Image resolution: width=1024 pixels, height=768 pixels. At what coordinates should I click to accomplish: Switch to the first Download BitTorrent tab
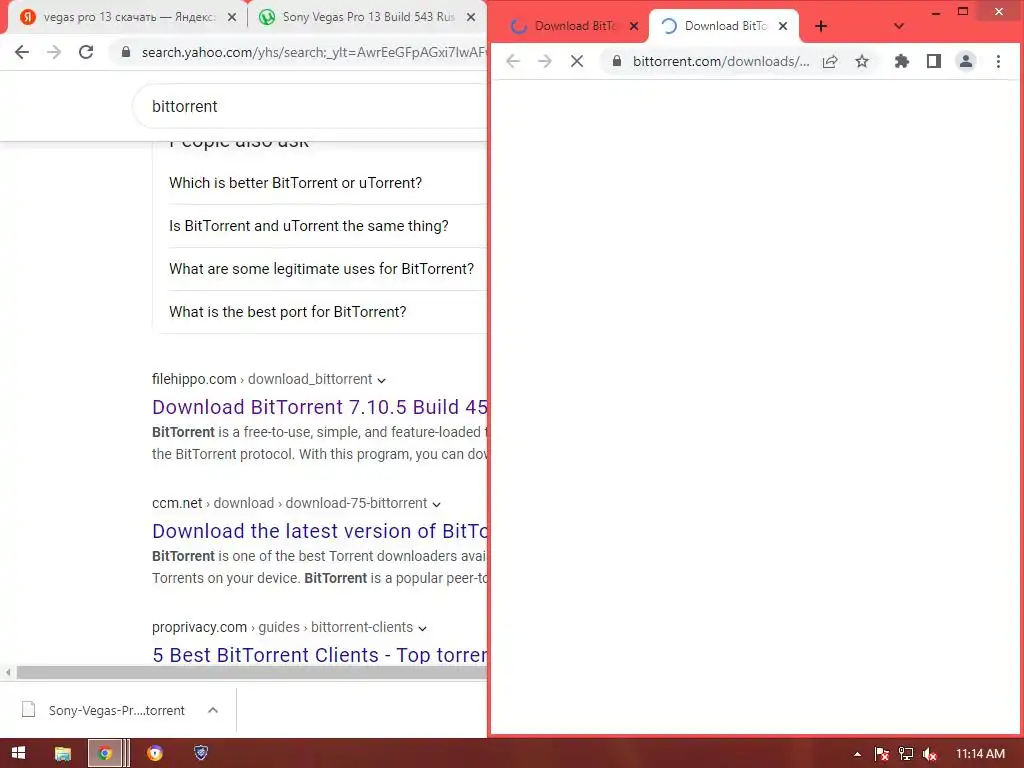pos(575,26)
